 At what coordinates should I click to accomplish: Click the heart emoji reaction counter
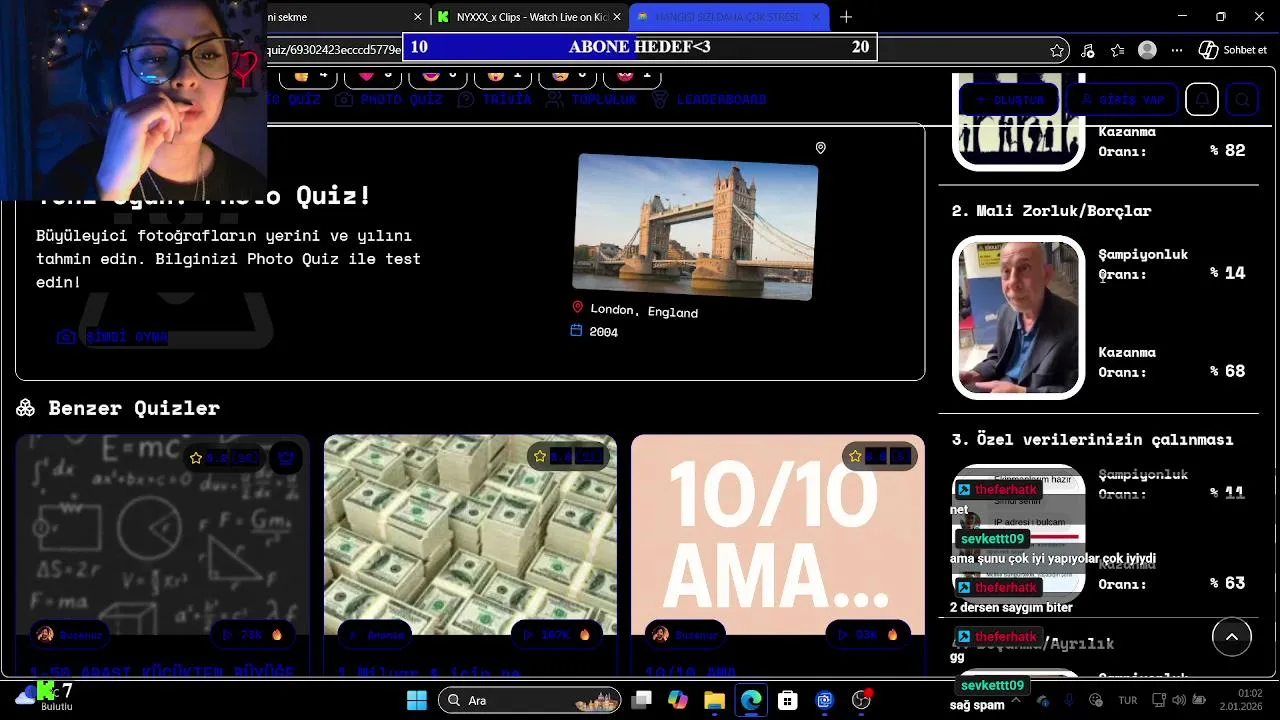[x=373, y=76]
